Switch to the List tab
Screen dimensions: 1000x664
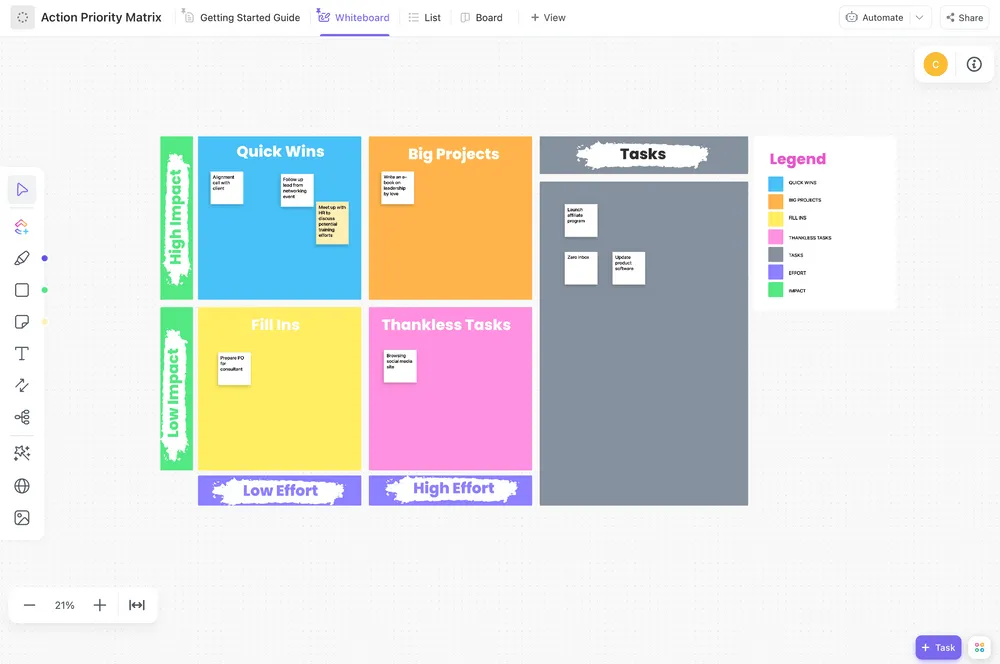425,18
